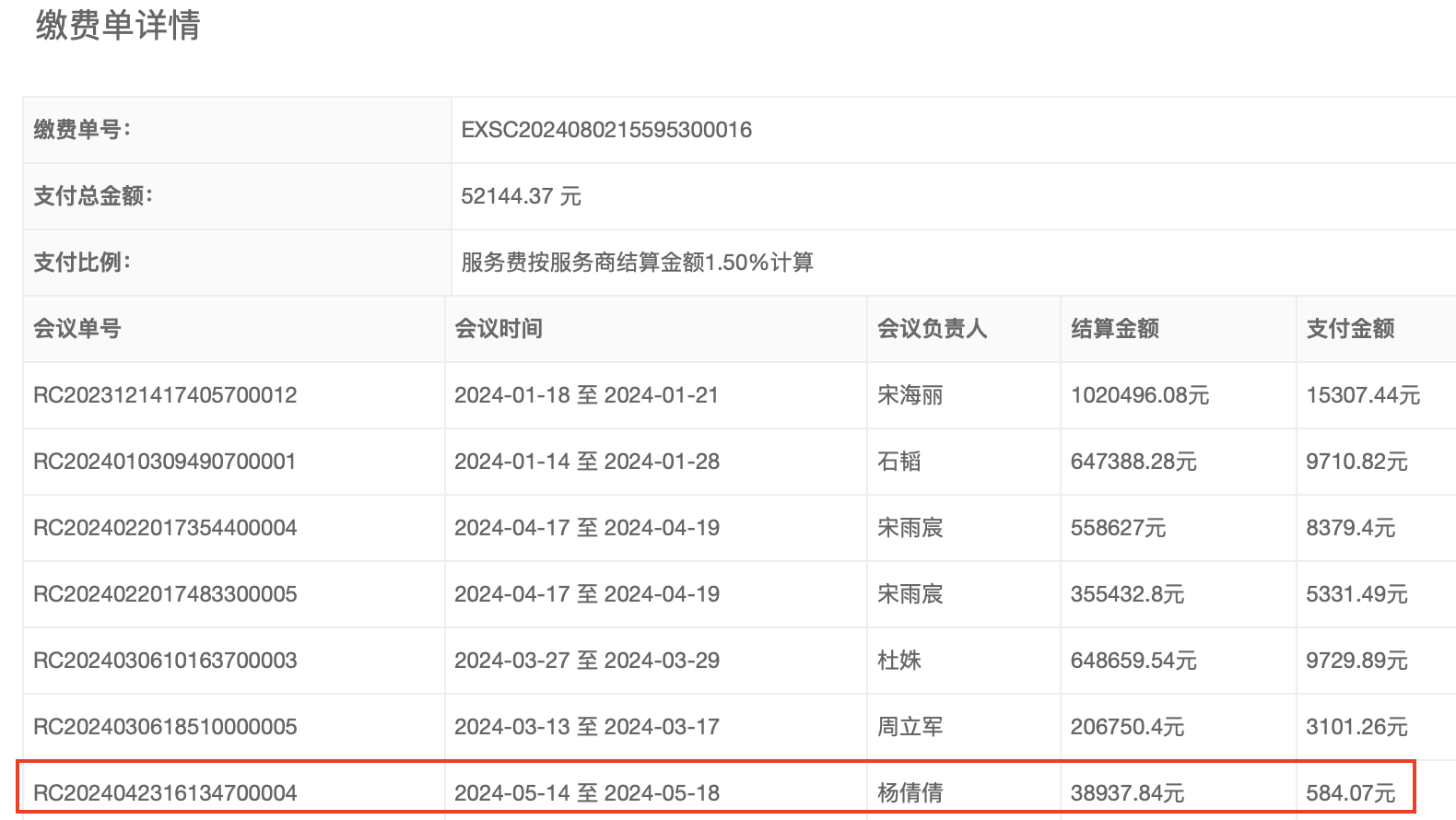This screenshot has width=1456, height=820.
Task: Click the 会议时间 column header
Action: pos(499,329)
